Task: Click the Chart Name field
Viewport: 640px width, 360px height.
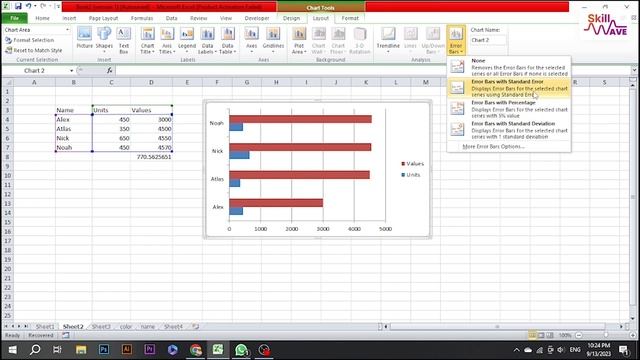Action: [x=488, y=40]
